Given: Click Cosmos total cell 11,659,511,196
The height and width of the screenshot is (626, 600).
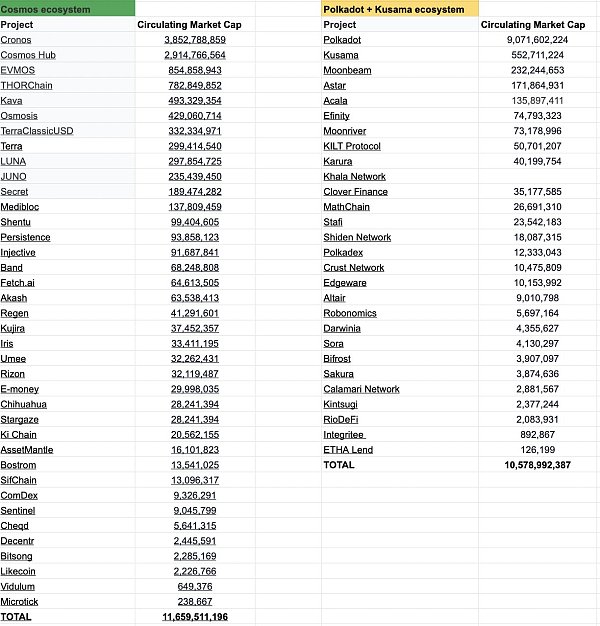Looking at the screenshot, I should tap(195, 617).
